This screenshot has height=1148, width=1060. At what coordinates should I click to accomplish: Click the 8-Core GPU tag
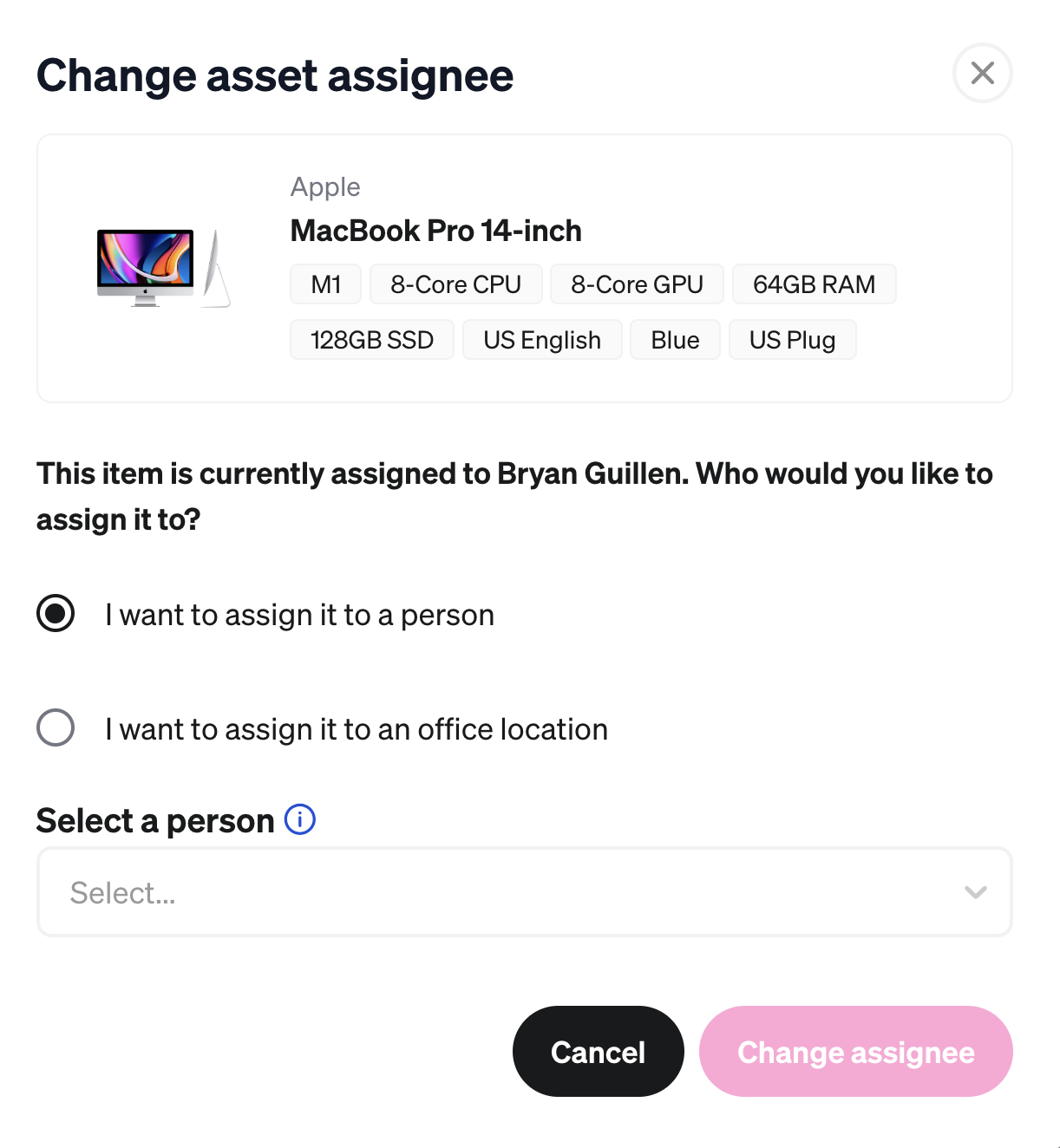[x=638, y=284]
